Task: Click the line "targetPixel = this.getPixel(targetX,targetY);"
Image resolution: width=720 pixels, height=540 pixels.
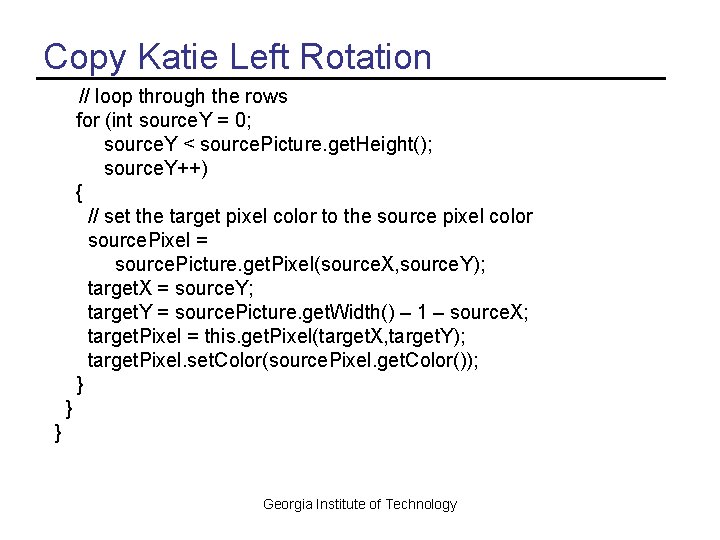Action: click(x=276, y=336)
